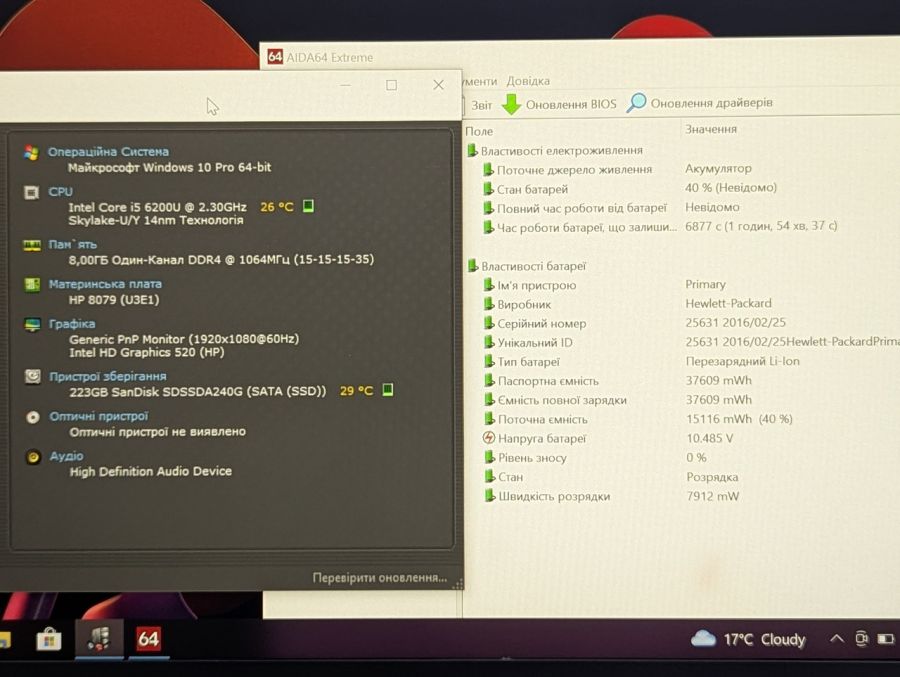Screen dimensions: 900x677
Task: Click the battery icon in system tray
Action: pyautogui.click(x=886, y=639)
